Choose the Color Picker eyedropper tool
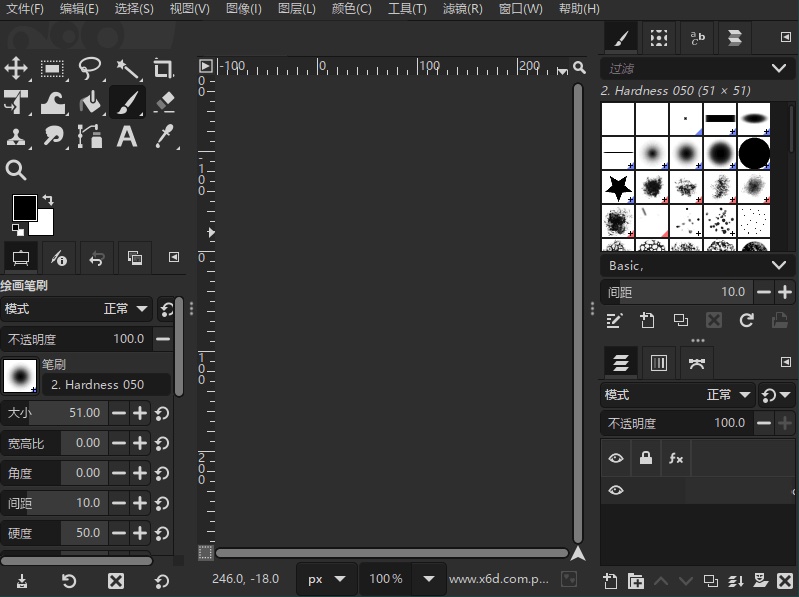This screenshot has width=799, height=597. tap(164, 137)
